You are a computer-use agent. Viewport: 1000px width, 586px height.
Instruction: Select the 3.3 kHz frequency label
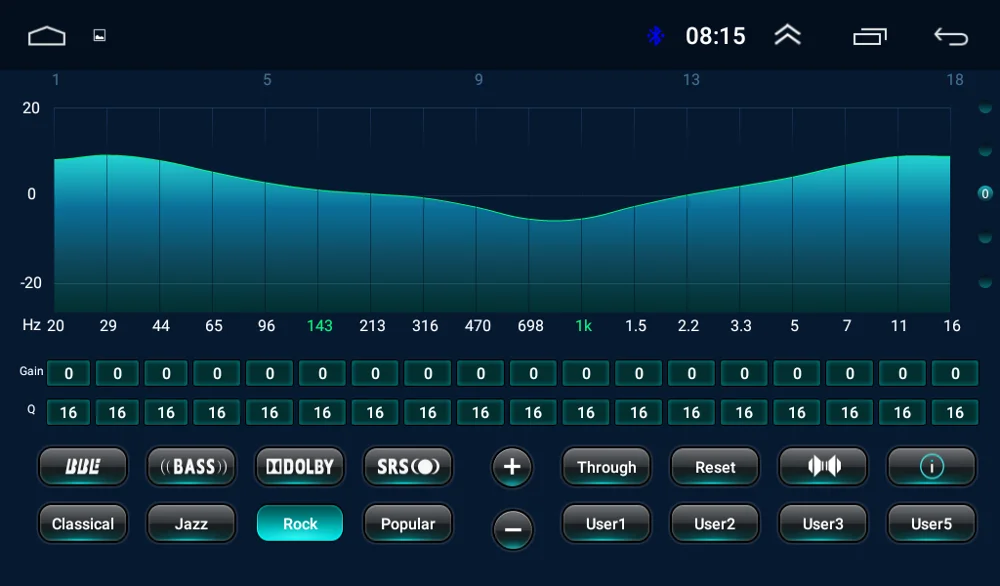click(x=740, y=326)
